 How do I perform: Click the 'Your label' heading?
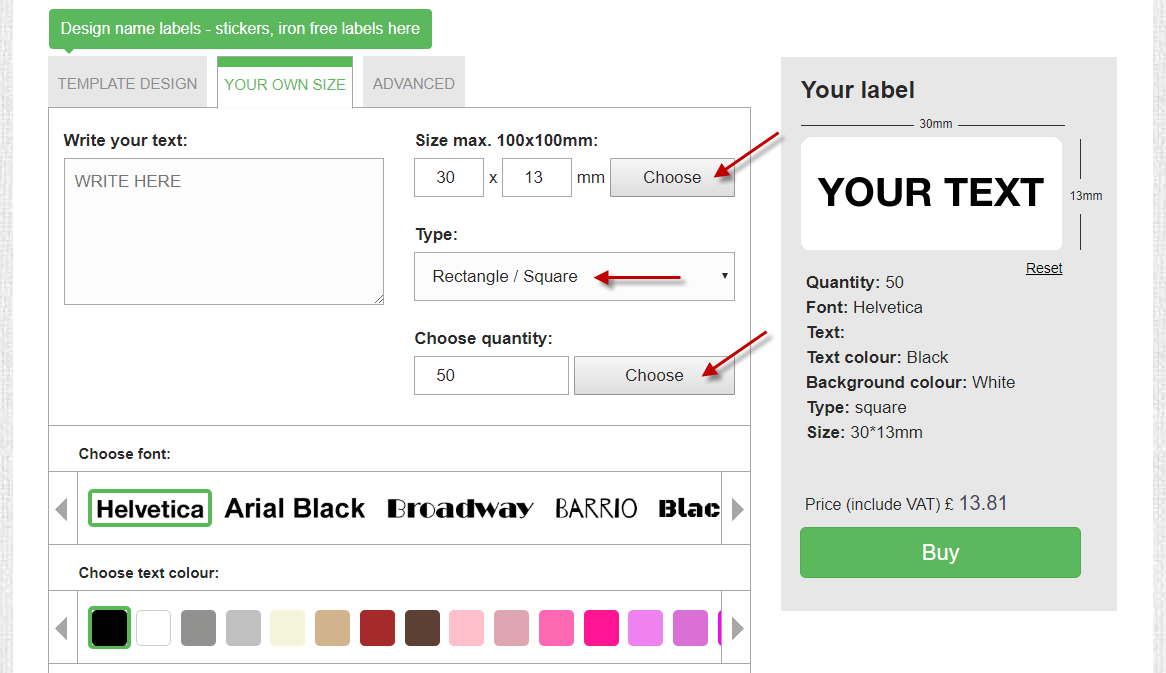tap(857, 90)
